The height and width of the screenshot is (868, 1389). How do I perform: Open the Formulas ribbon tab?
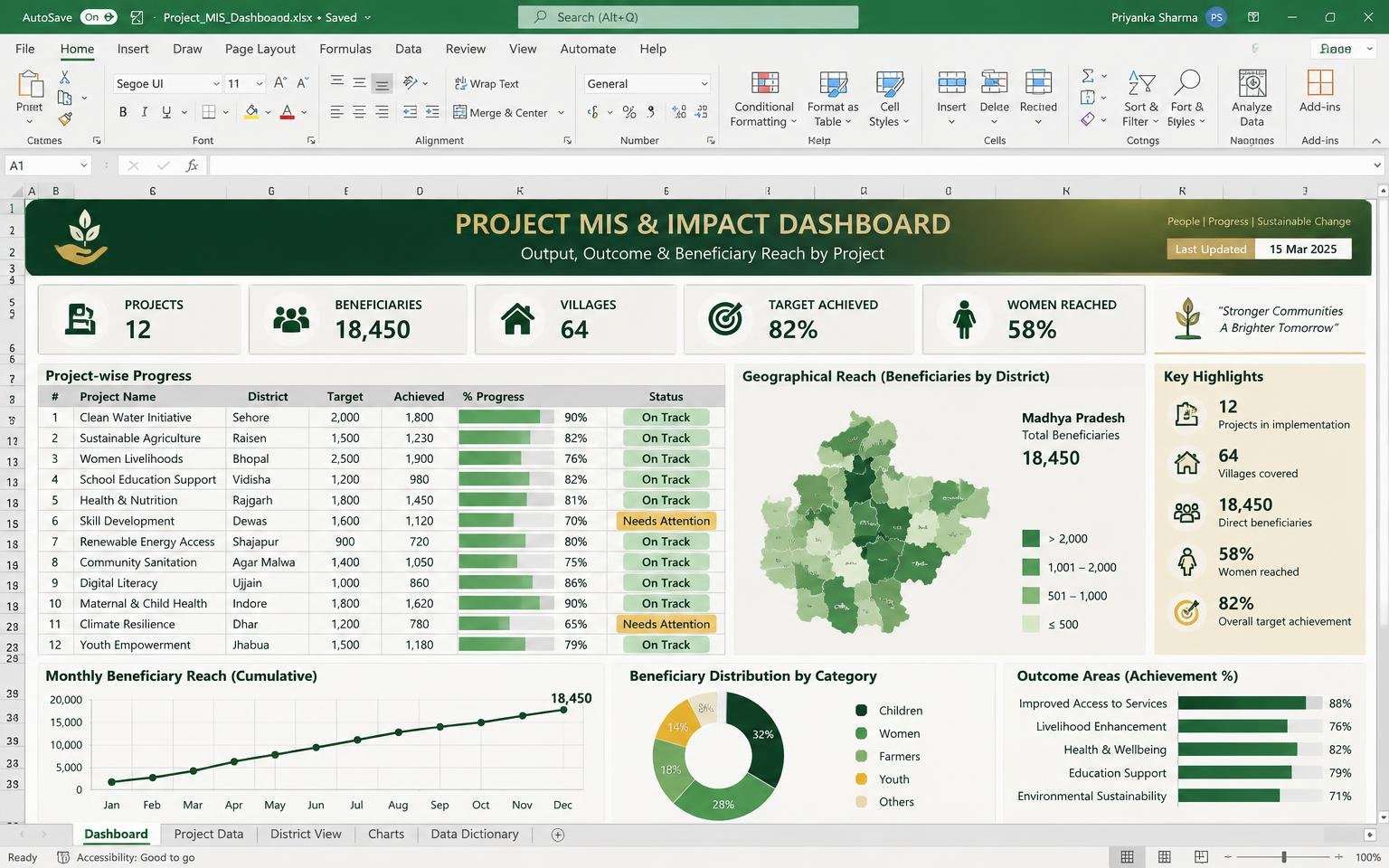345,49
